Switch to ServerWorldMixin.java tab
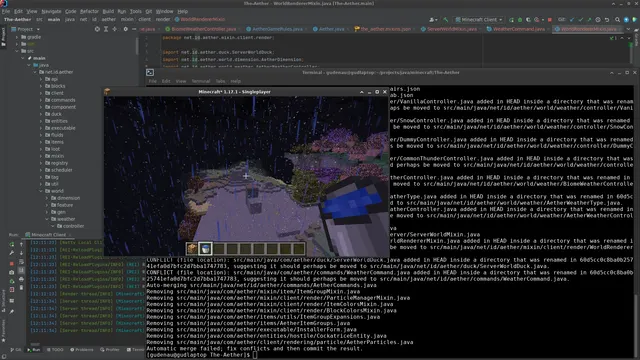Screen dimensions: 640x360 (452, 29)
